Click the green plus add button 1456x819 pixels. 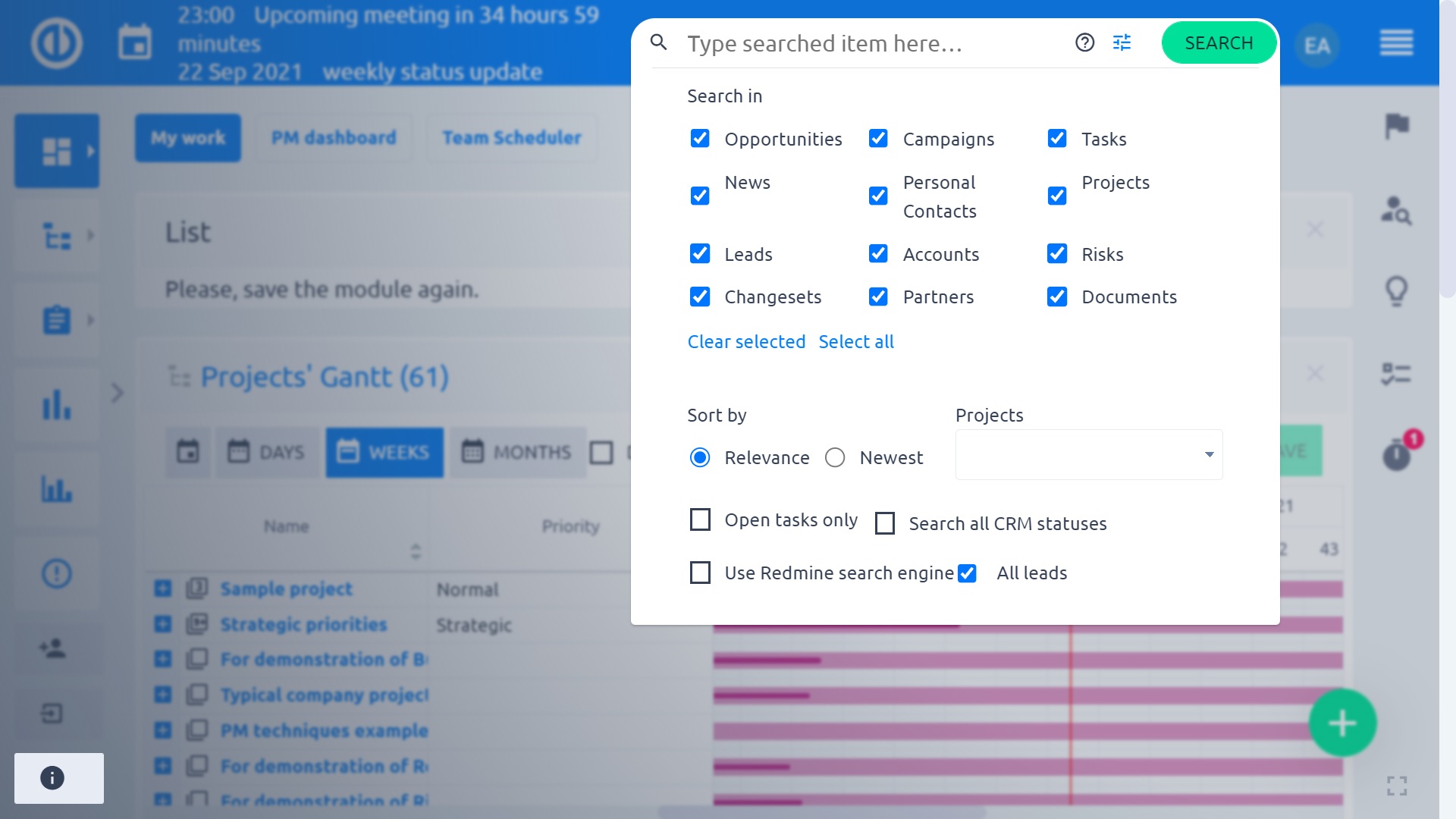pyautogui.click(x=1341, y=723)
